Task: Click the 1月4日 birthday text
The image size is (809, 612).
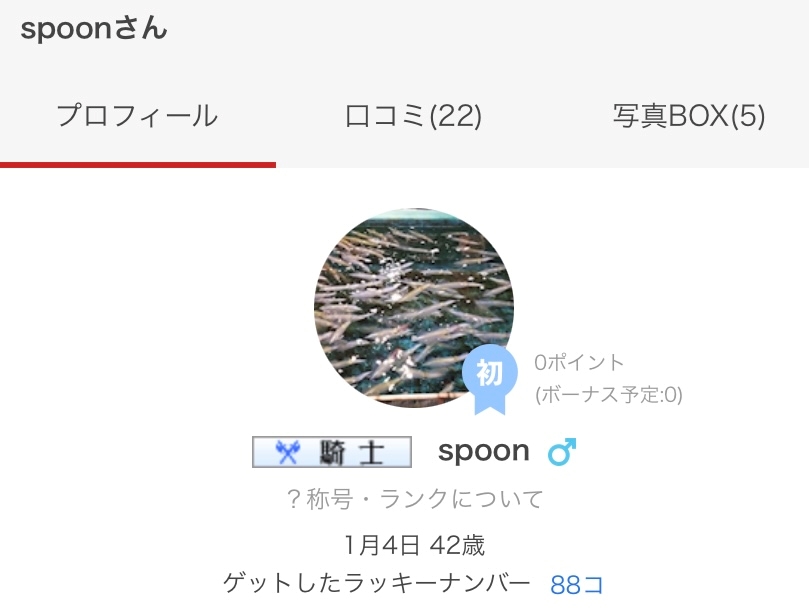Action: 381,545
